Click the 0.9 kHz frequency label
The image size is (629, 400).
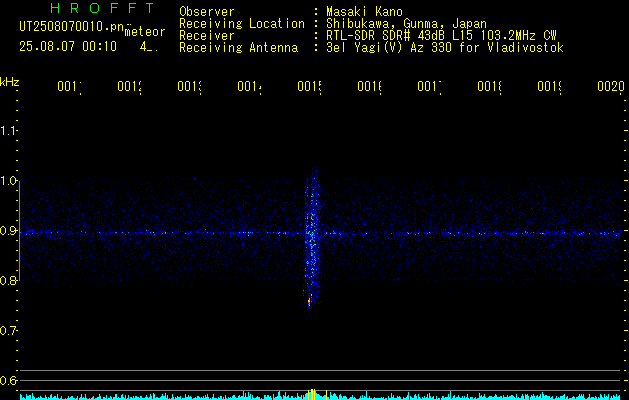point(9,231)
